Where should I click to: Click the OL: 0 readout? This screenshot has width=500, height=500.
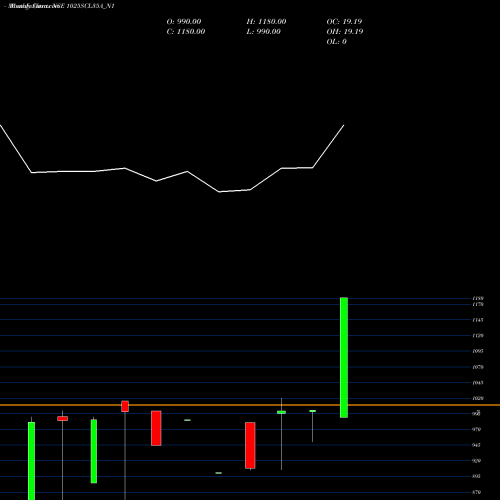coord(337,42)
